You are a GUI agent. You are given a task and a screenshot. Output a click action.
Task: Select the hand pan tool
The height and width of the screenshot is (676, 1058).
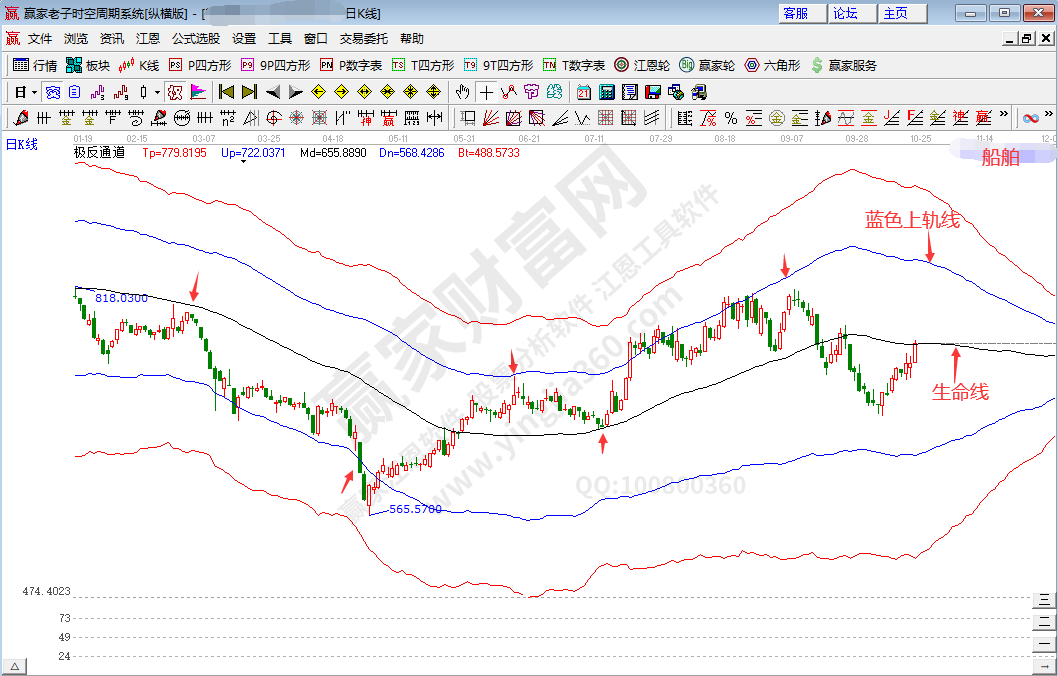coord(462,92)
